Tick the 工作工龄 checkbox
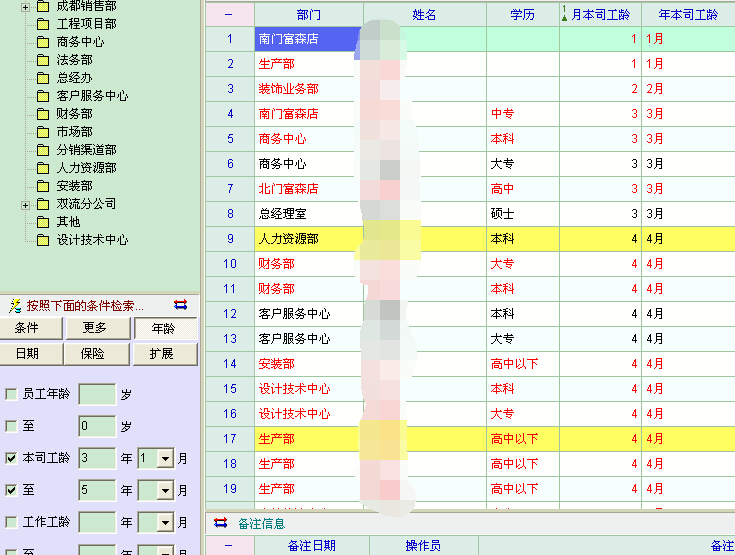The width and height of the screenshot is (735, 555). (12, 522)
